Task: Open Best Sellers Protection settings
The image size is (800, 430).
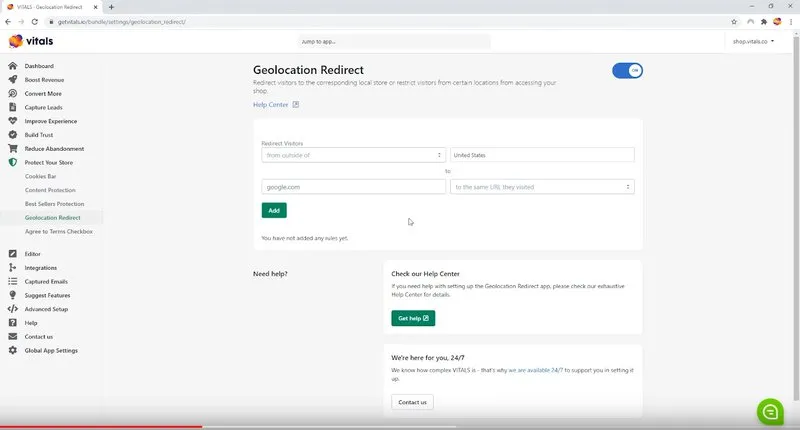Action: [x=54, y=204]
